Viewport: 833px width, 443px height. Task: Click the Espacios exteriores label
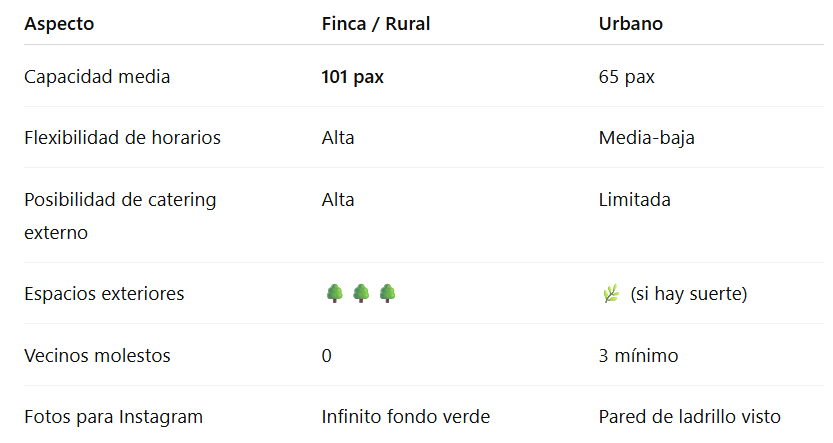tap(104, 294)
